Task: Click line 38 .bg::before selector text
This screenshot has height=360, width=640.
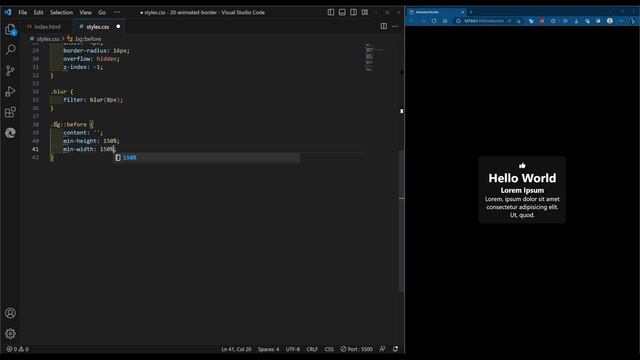Action: pos(68,124)
